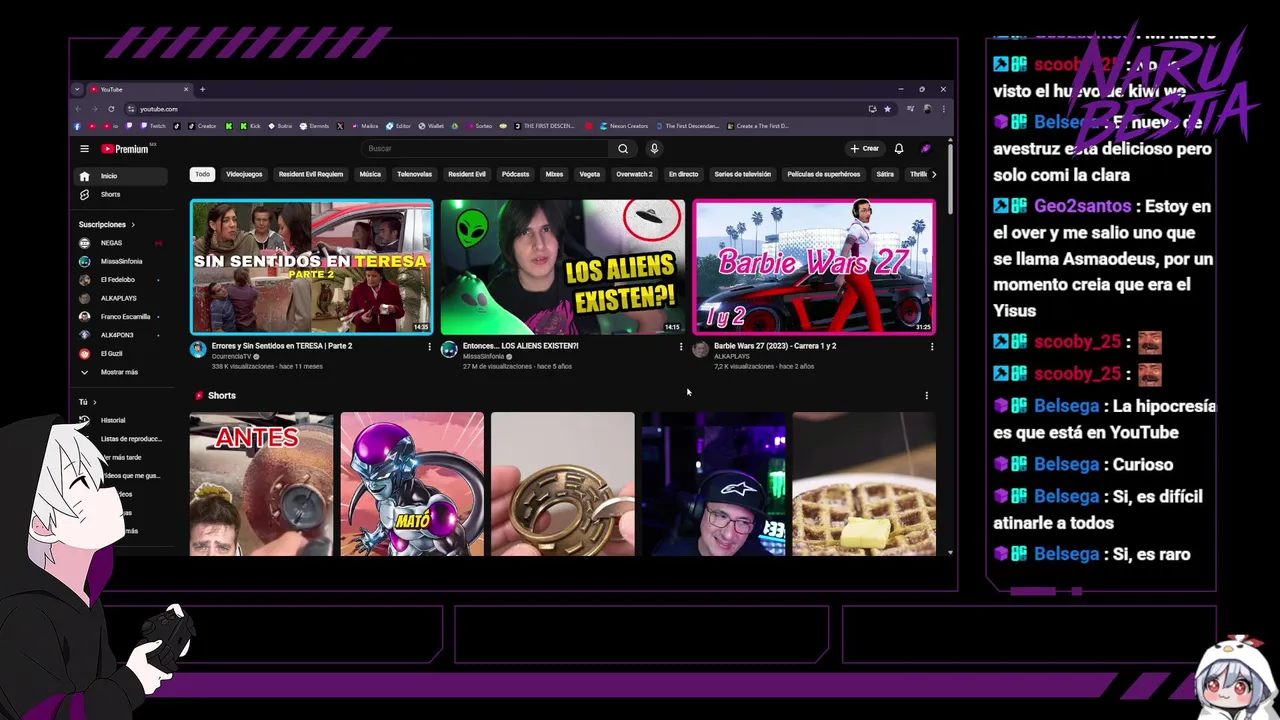
Task: Open the El Guzii subscription
Action: click(122, 353)
